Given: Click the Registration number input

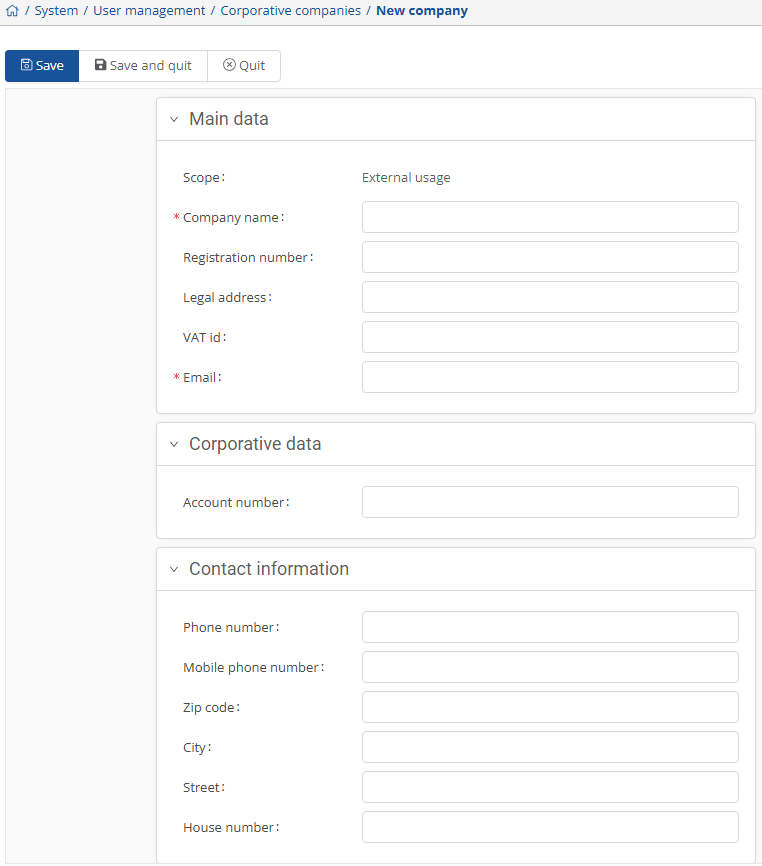Looking at the screenshot, I should click(550, 257).
